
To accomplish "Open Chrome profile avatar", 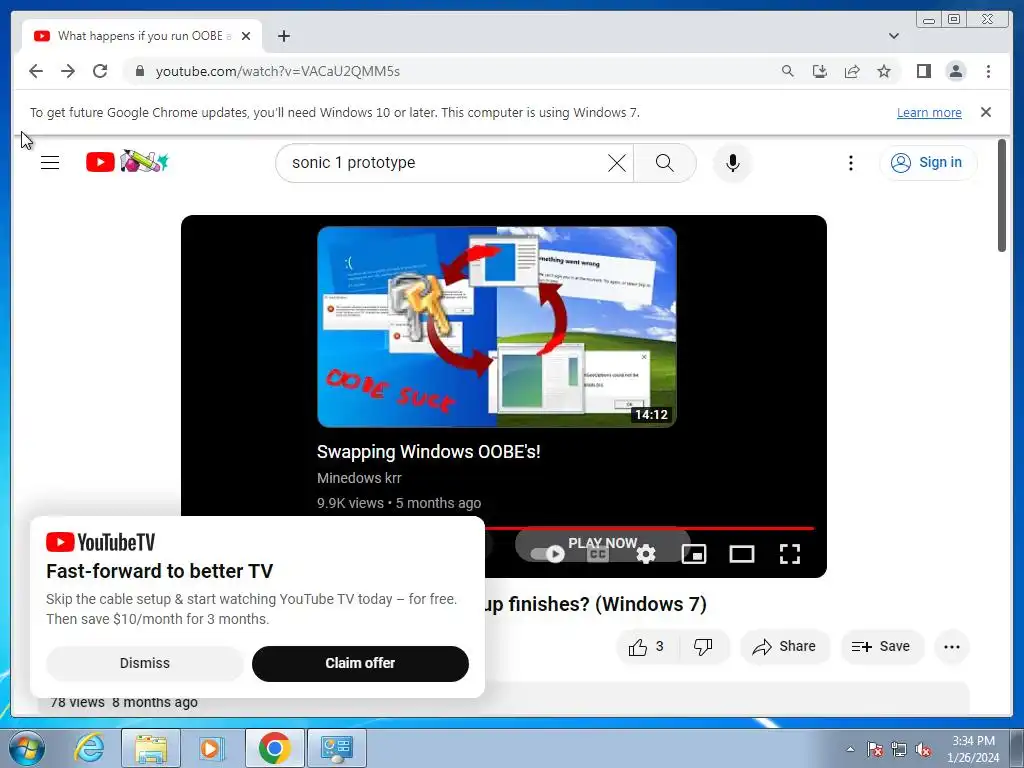I will pos(955,71).
